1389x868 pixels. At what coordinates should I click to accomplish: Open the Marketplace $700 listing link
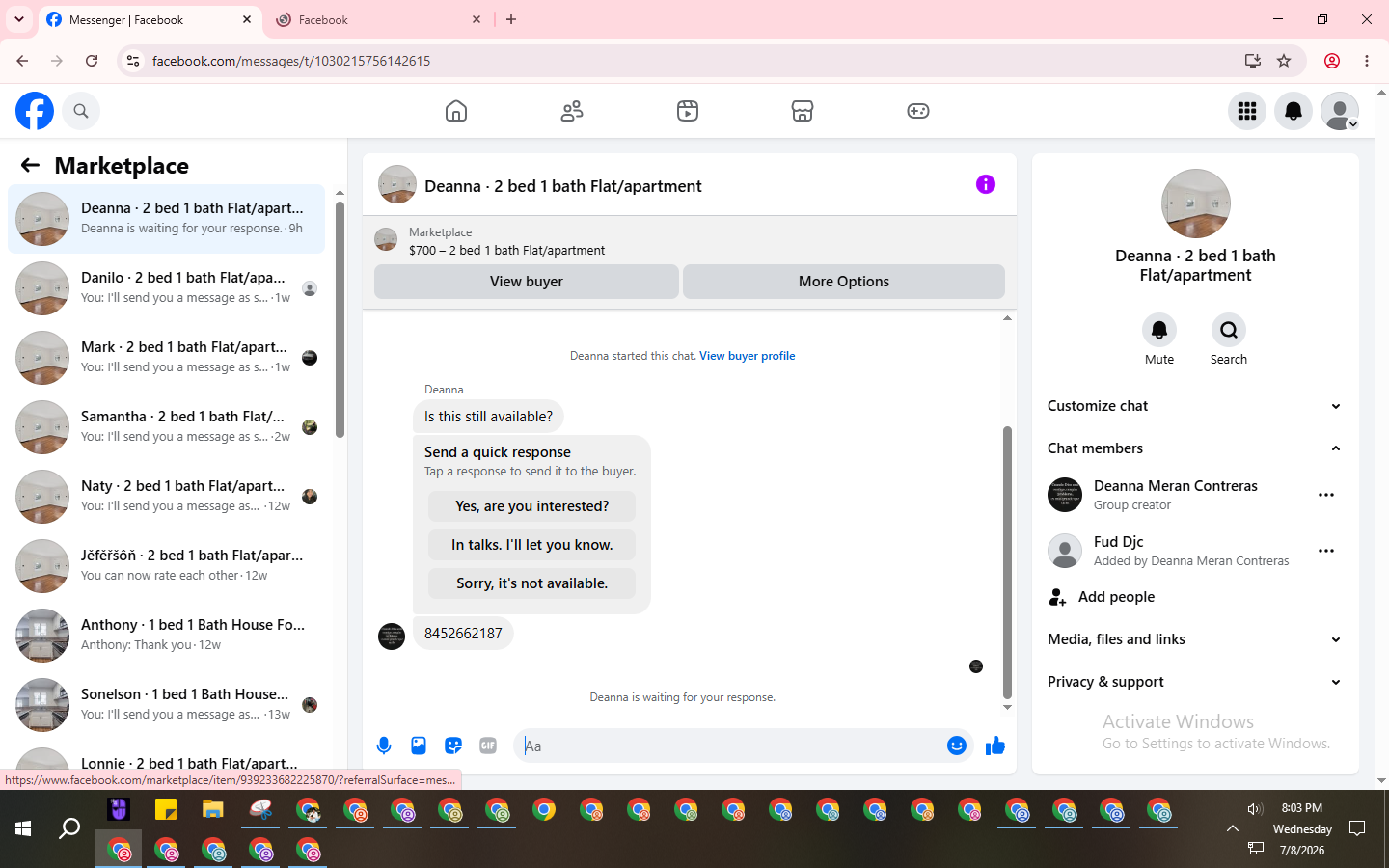coord(507,250)
